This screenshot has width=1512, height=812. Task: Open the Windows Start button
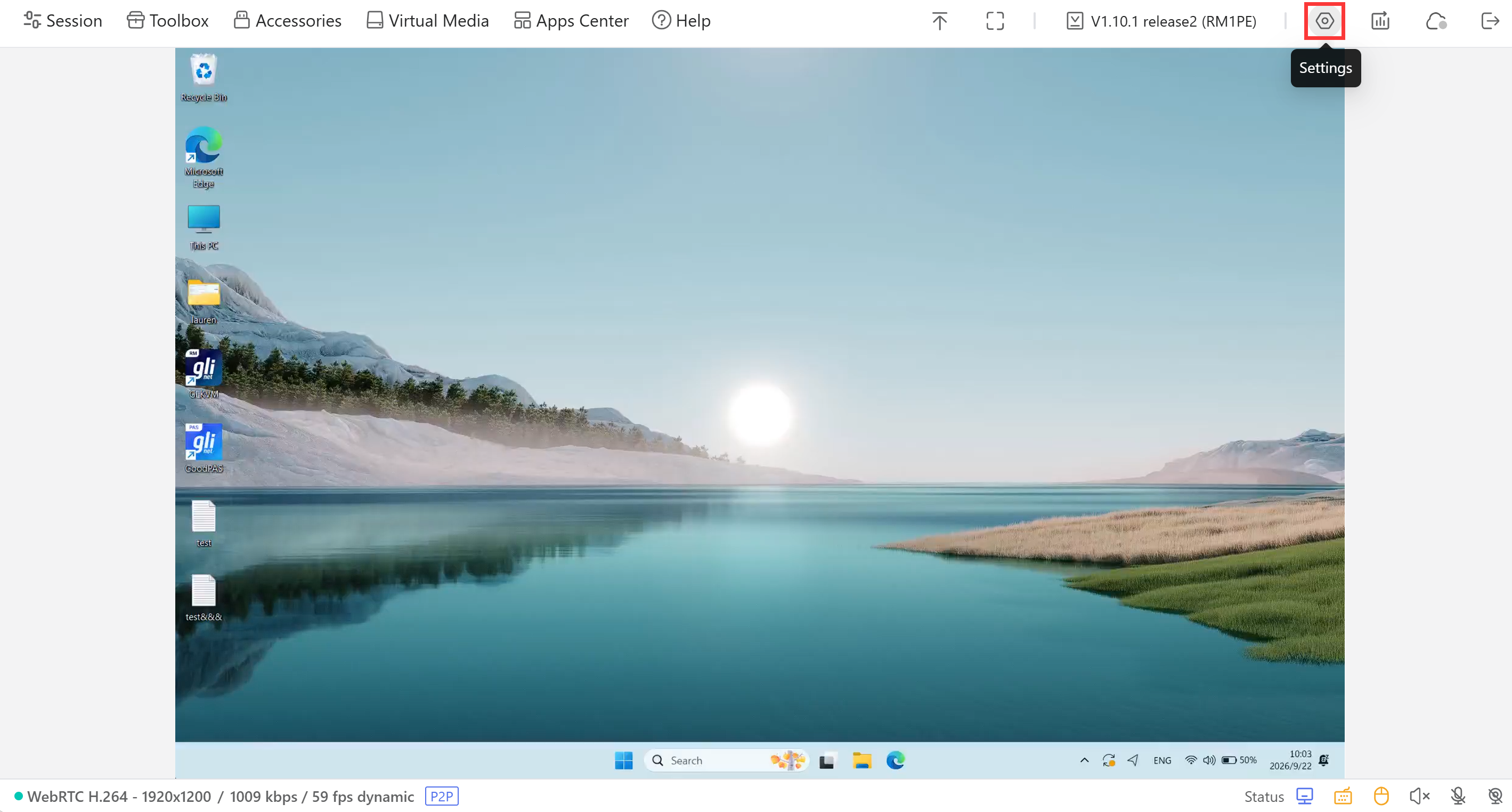coord(623,760)
